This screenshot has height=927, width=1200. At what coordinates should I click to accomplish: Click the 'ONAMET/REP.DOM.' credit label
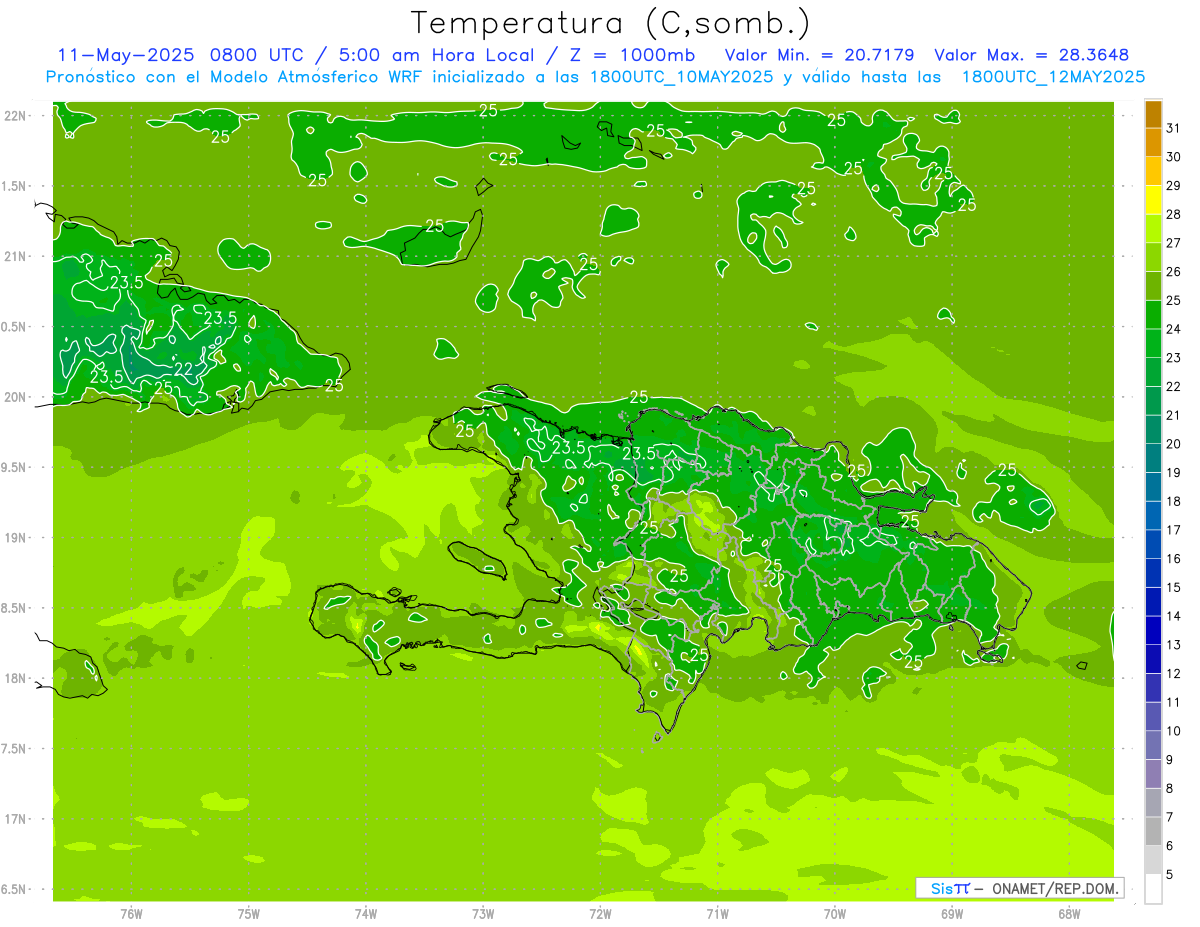tap(1055, 888)
